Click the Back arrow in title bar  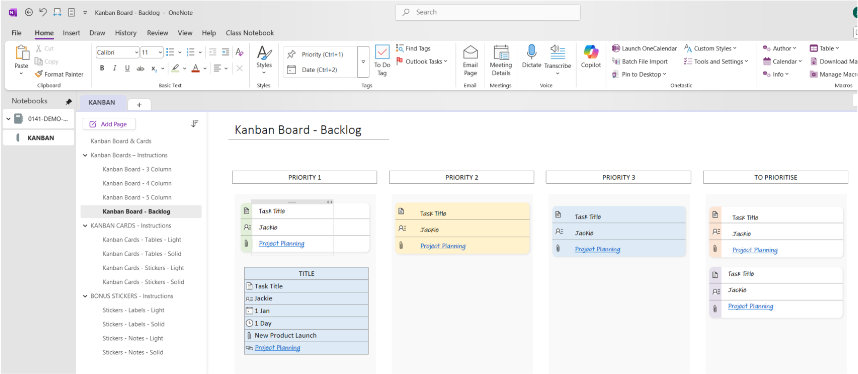[x=29, y=12]
